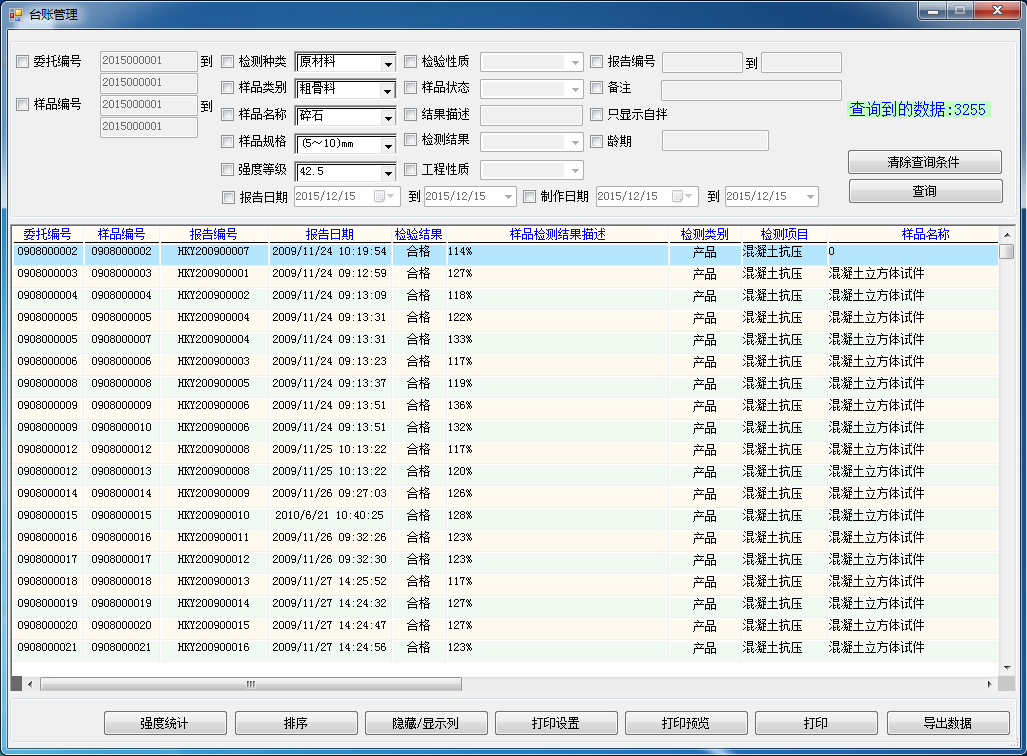The width and height of the screenshot is (1027, 756).
Task: Toggle the 只显示自拌 checkbox
Action: tap(597, 115)
